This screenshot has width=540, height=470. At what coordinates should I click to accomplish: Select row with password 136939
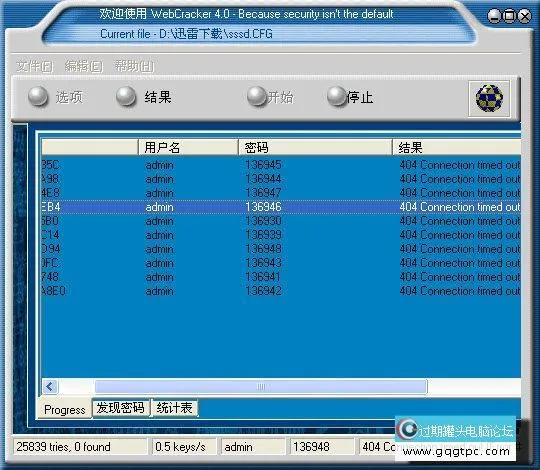tap(281, 235)
